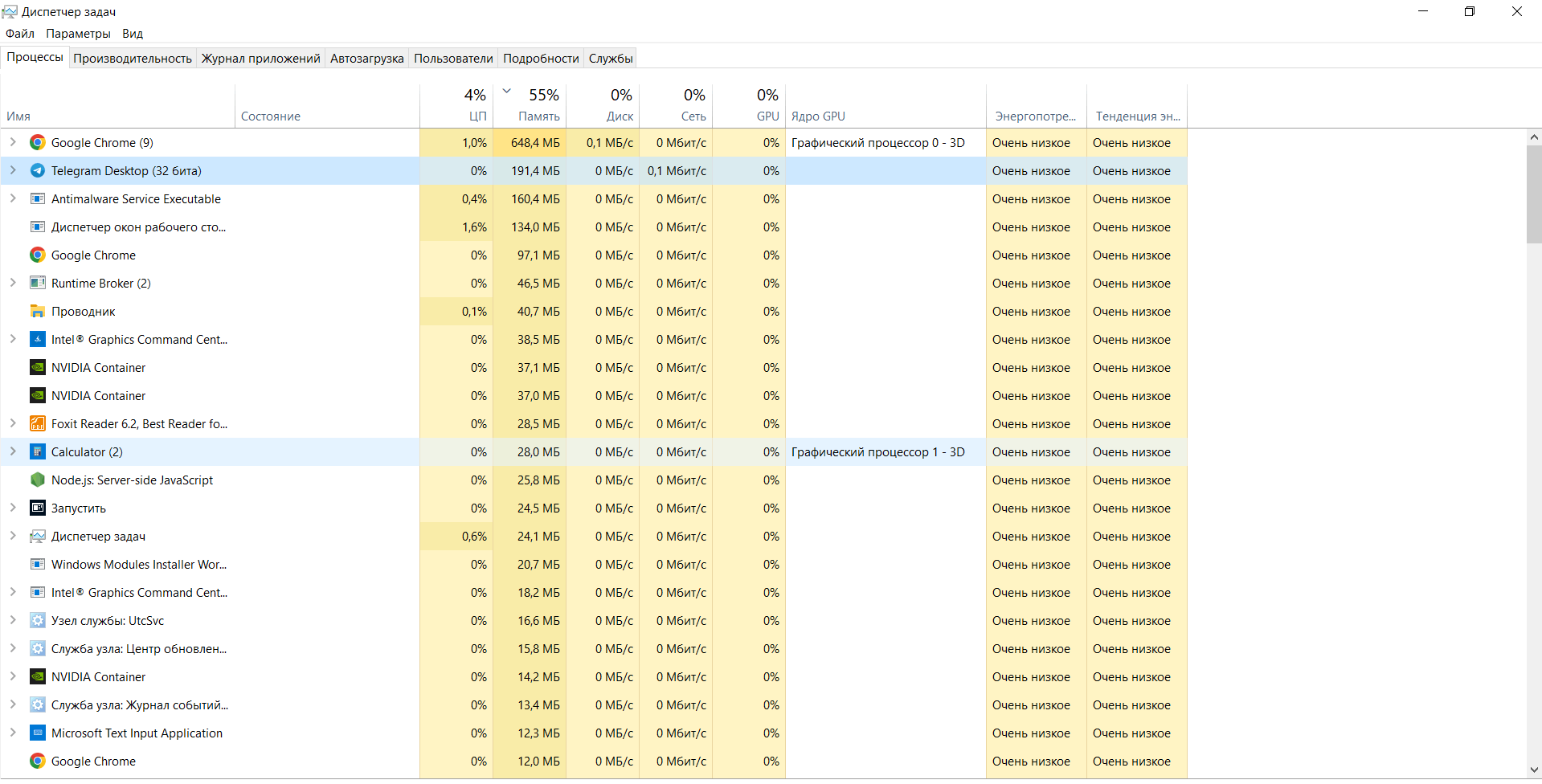This screenshot has height=784, width=1542.
Task: Click the 648,4 МБ memory cell
Action: (x=530, y=143)
